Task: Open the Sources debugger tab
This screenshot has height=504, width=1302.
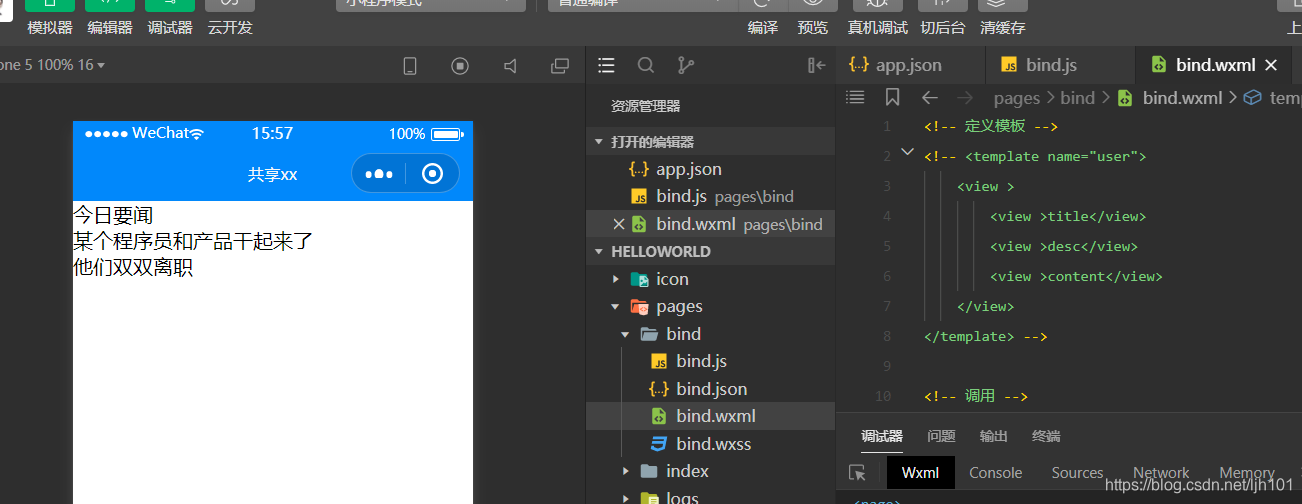Action: (x=1077, y=473)
